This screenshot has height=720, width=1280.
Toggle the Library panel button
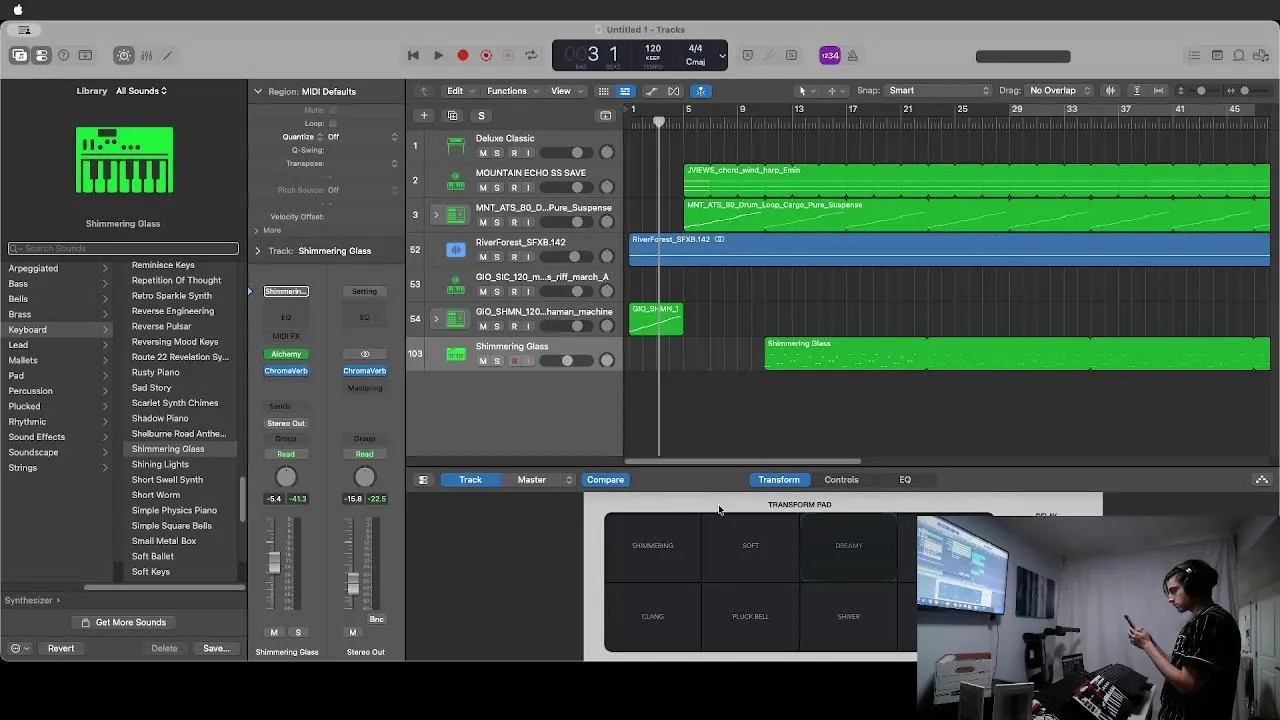(x=20, y=56)
